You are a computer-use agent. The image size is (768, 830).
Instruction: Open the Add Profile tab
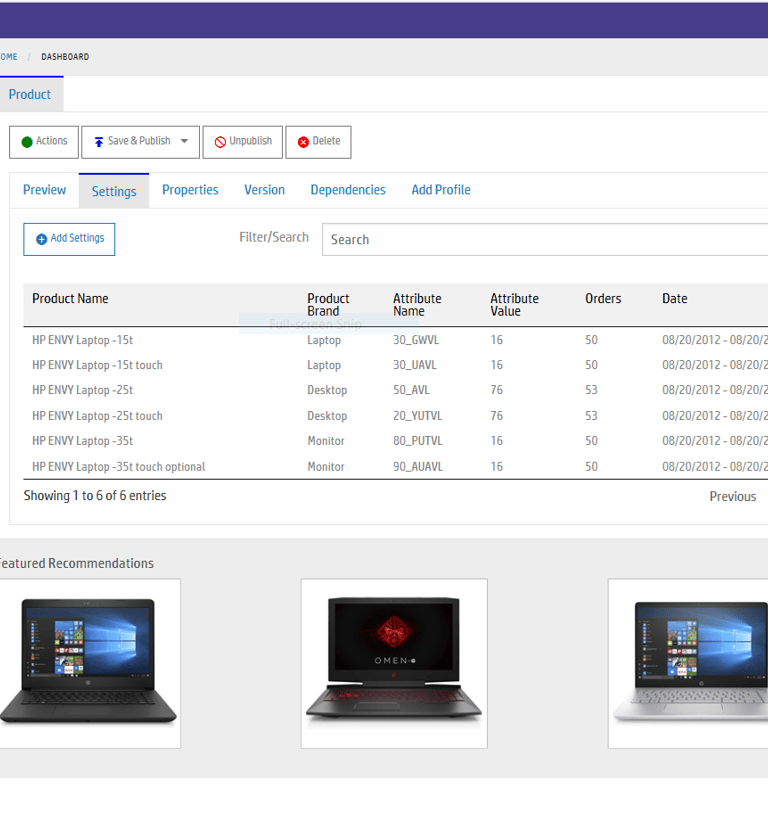pos(441,190)
